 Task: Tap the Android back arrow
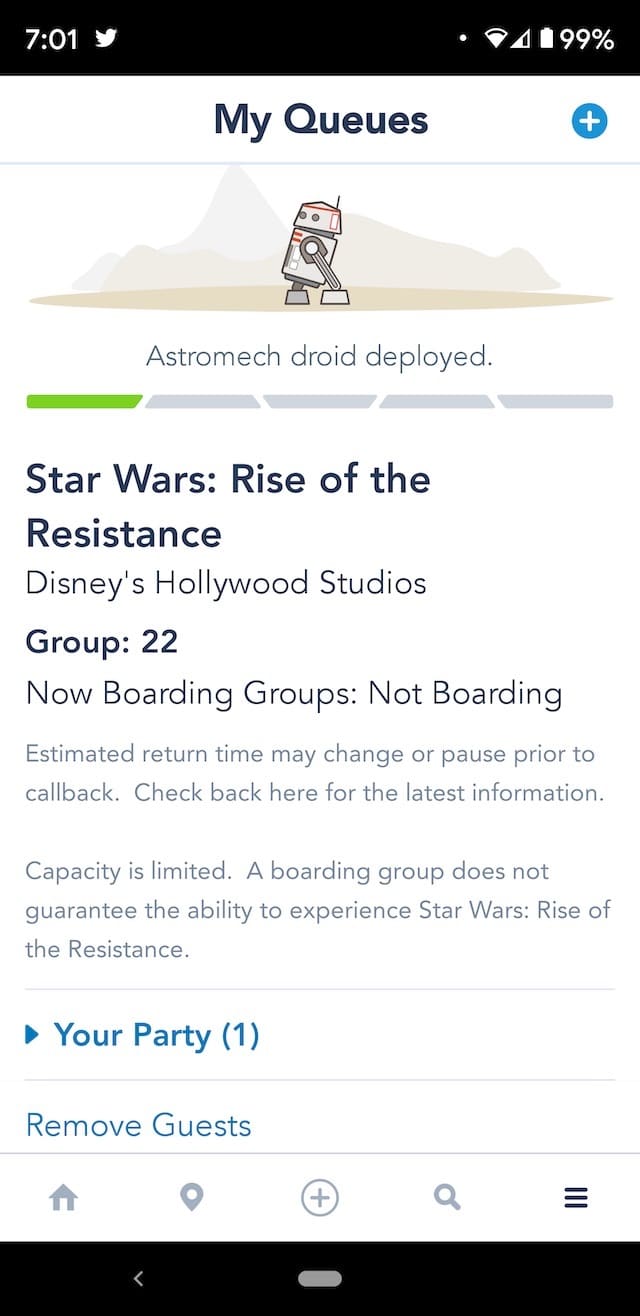[139, 1278]
